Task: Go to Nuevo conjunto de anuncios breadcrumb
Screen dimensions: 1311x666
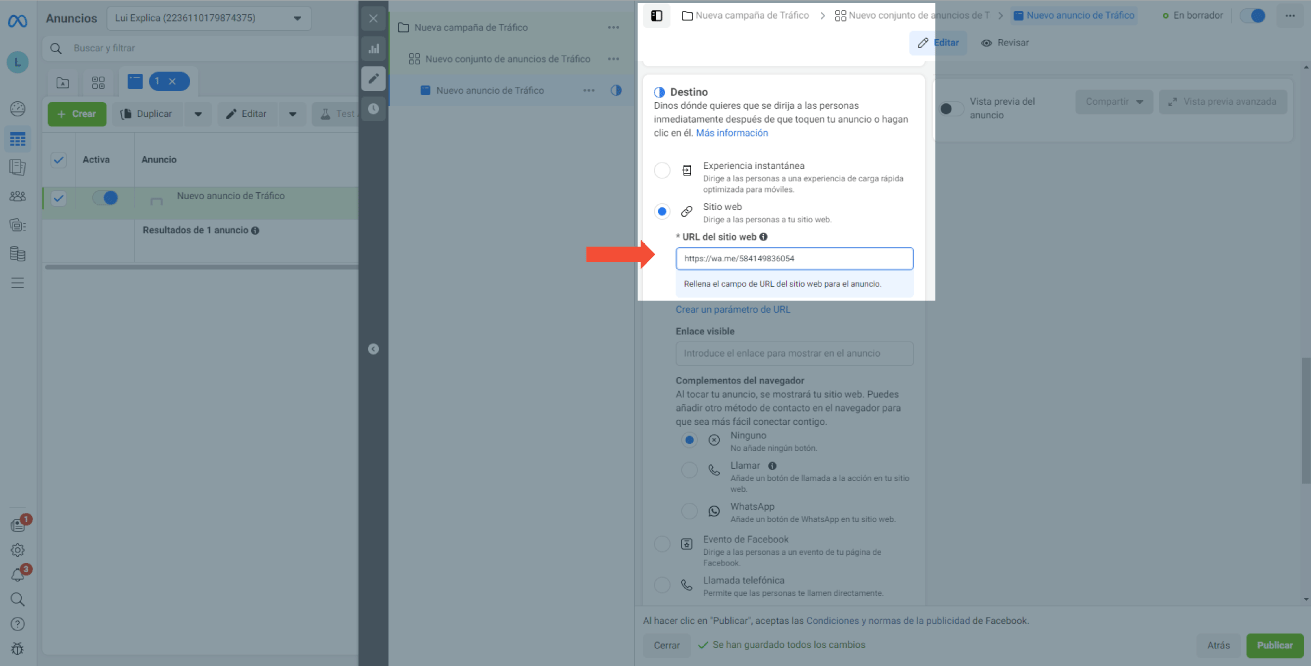Action: click(x=912, y=16)
